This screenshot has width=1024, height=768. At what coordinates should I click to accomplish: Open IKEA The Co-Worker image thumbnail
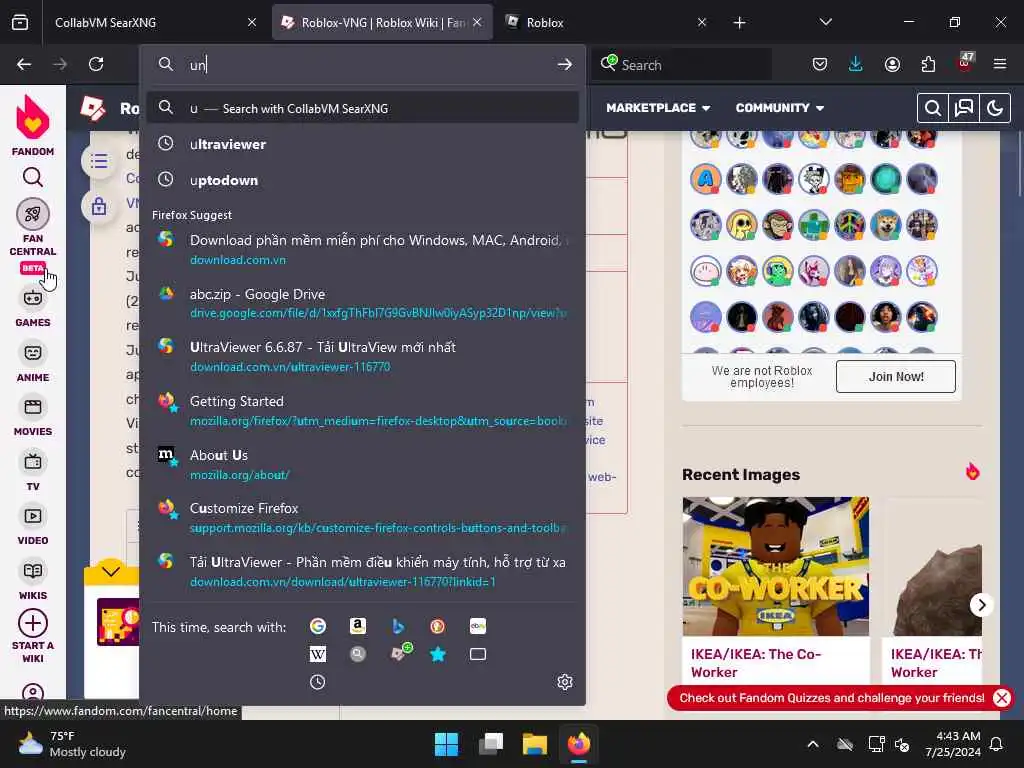[x=776, y=566]
